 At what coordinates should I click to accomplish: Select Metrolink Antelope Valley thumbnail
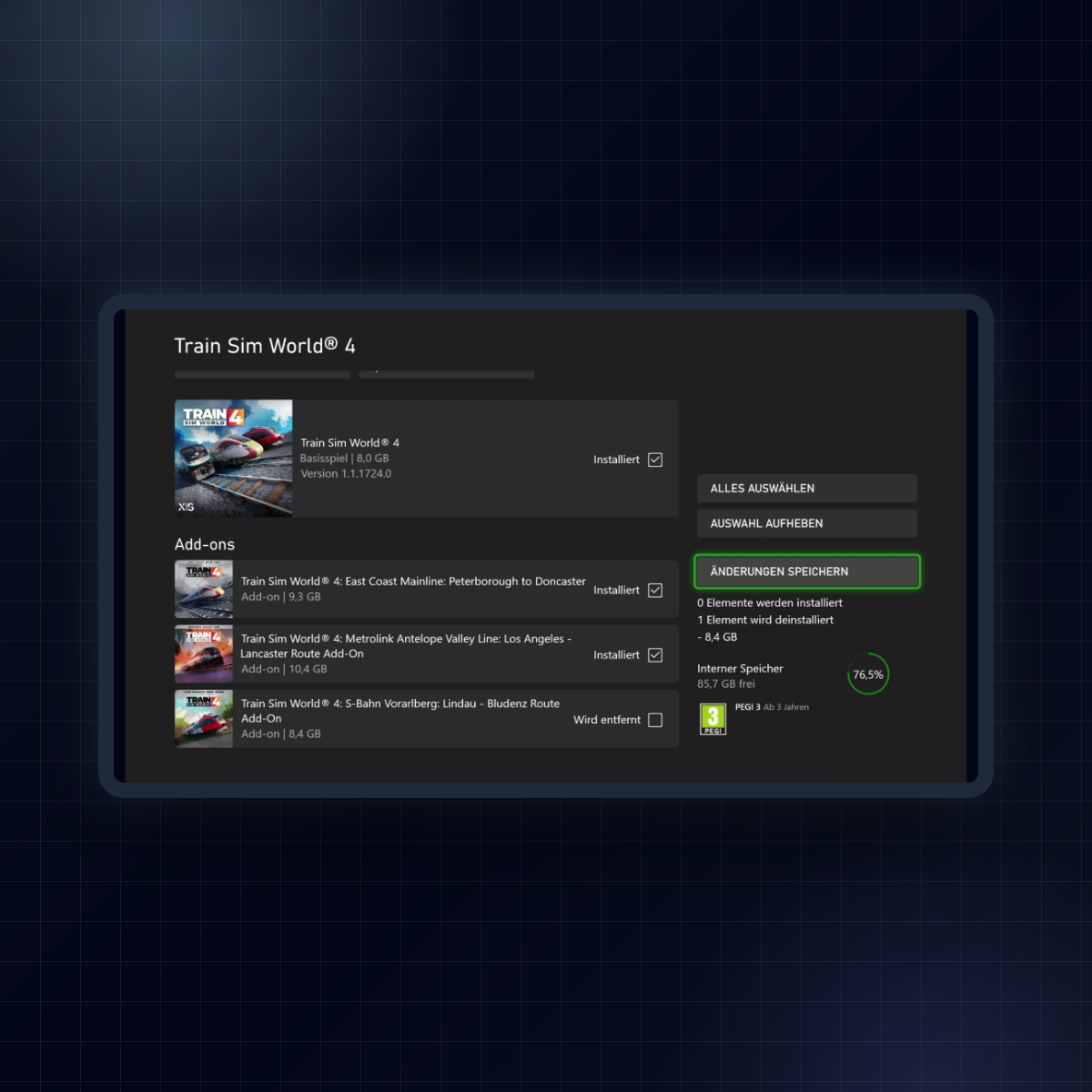point(204,653)
